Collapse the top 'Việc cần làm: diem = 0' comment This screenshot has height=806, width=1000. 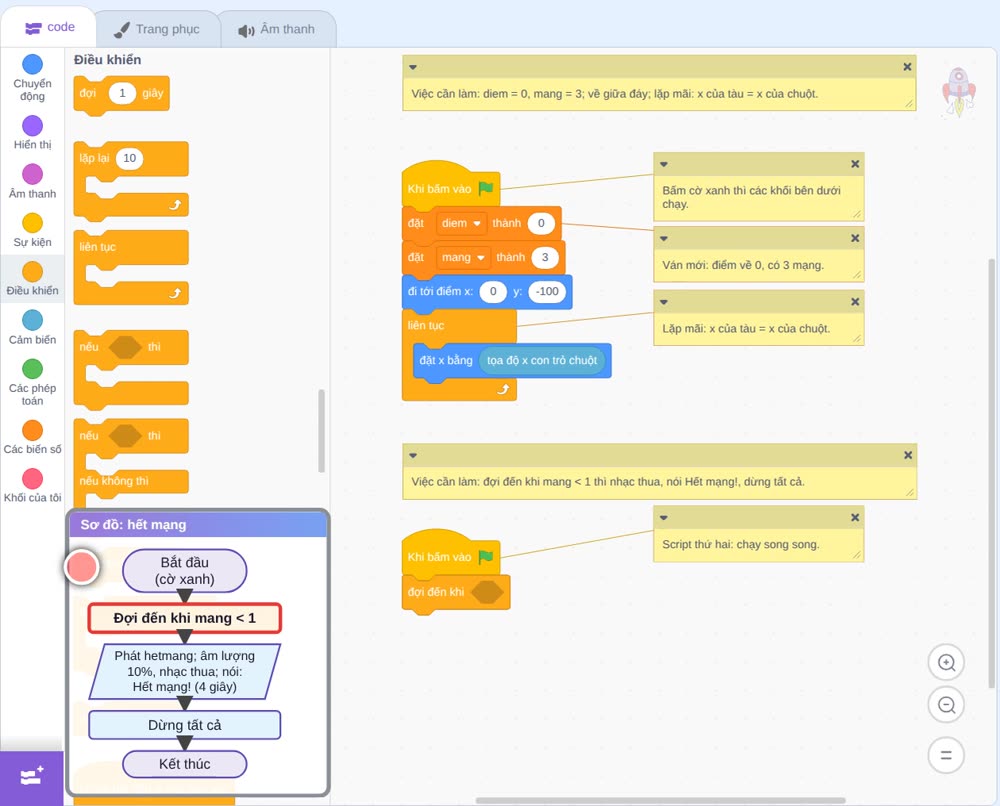tap(413, 67)
